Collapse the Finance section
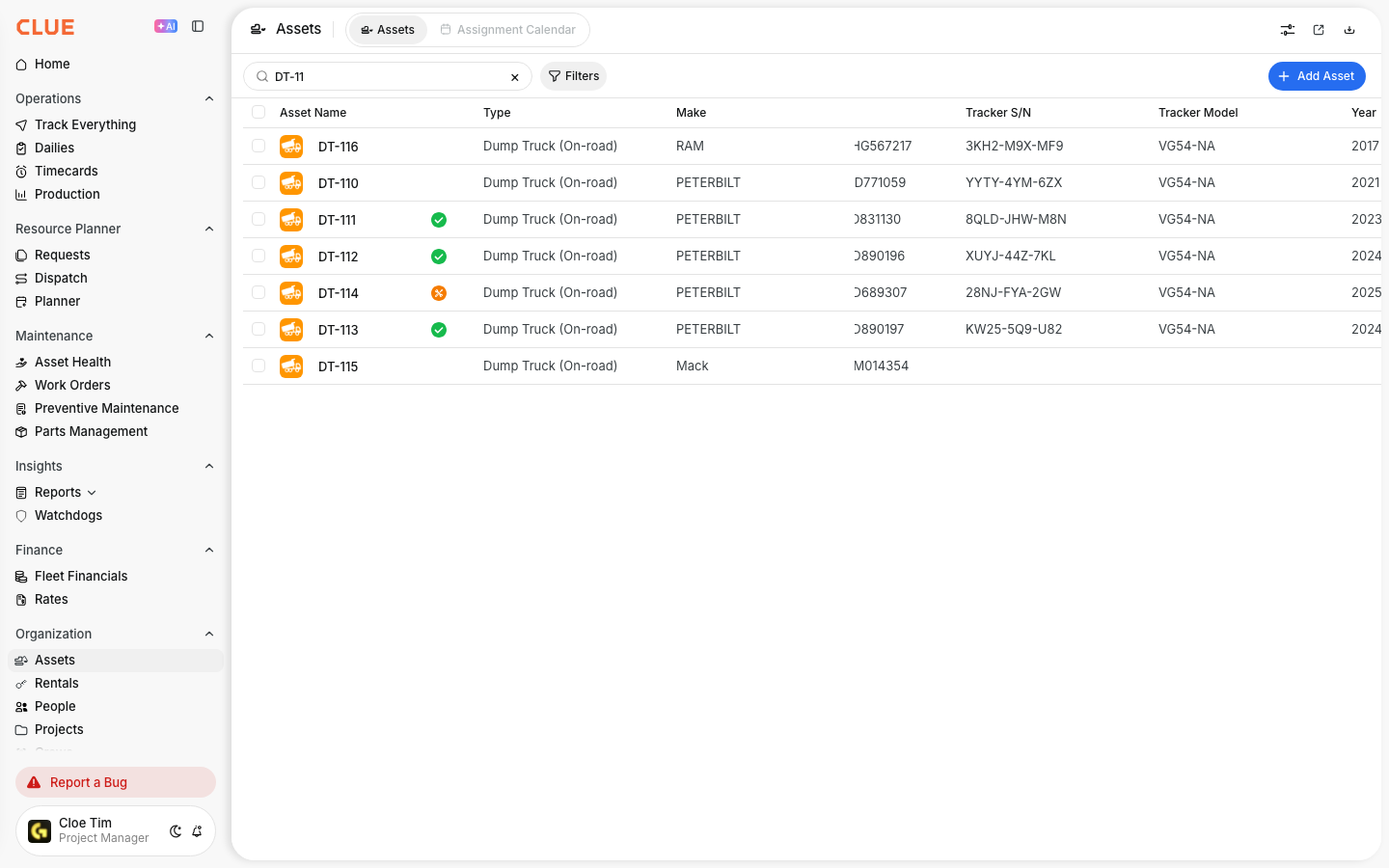The height and width of the screenshot is (868, 1389). pyautogui.click(x=209, y=550)
